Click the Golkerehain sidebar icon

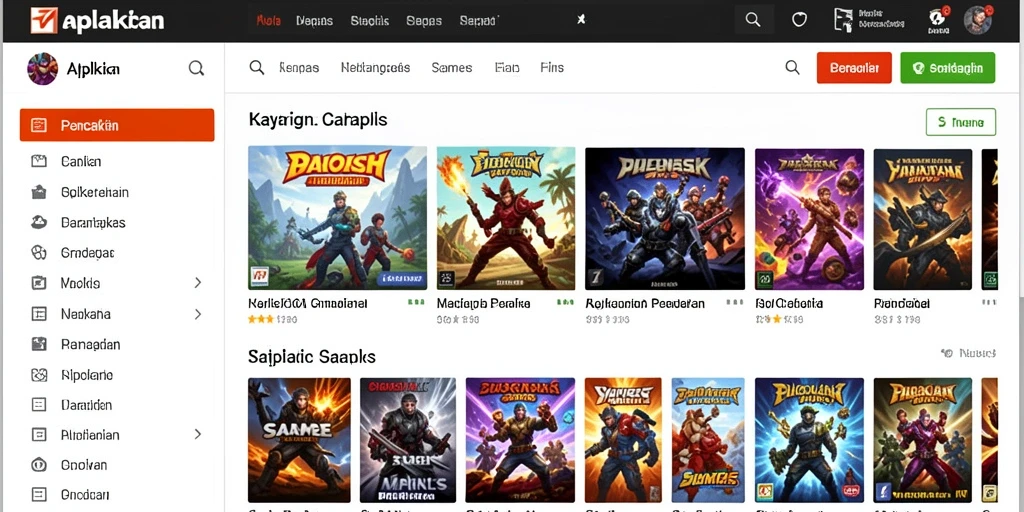39,192
